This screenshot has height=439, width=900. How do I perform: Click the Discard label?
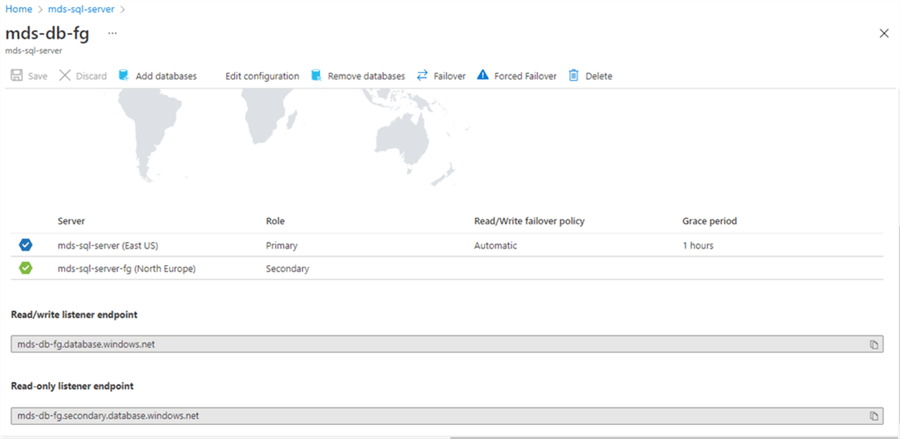pyautogui.click(x=91, y=76)
